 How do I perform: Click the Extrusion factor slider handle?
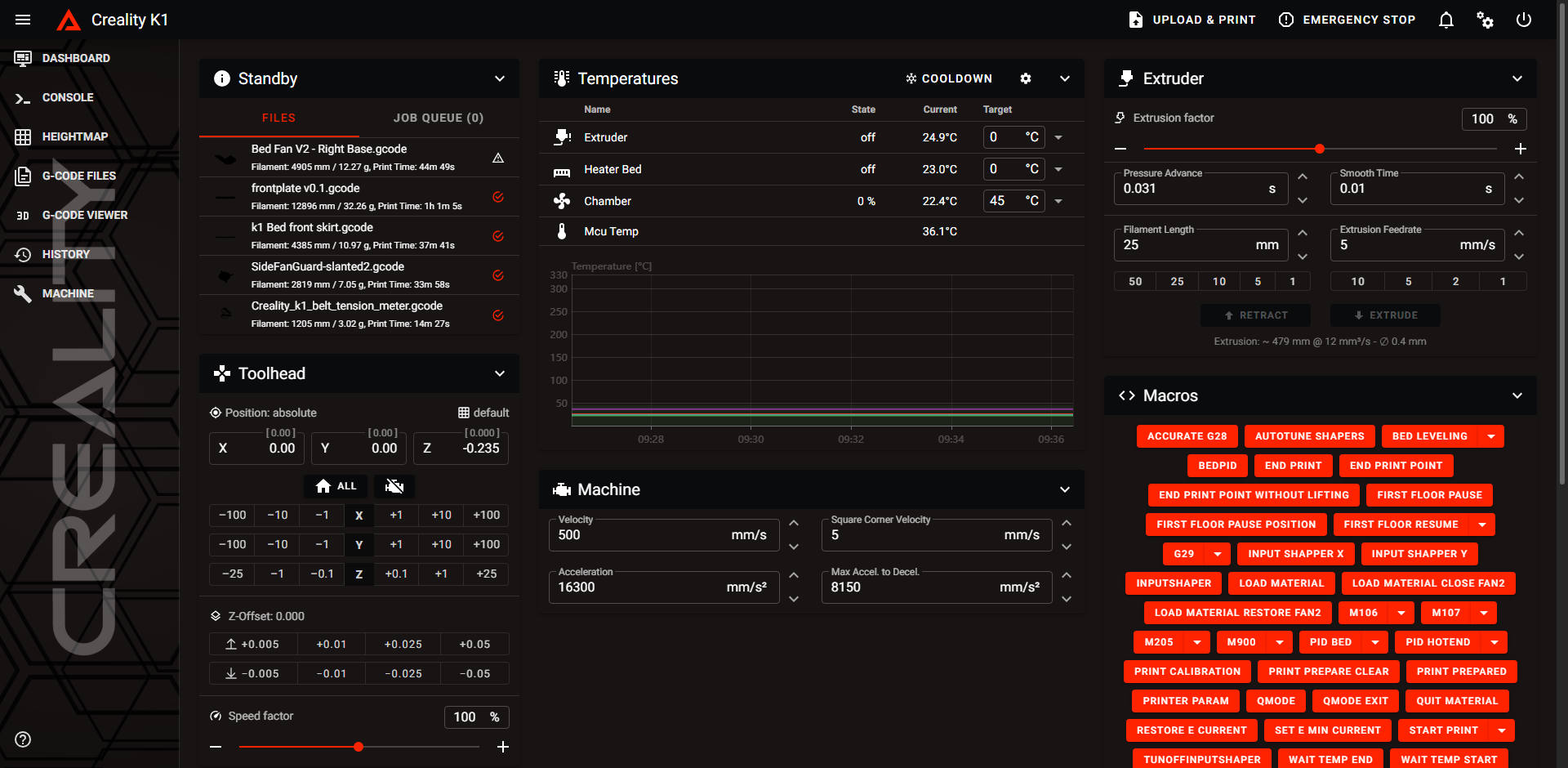tap(1320, 149)
